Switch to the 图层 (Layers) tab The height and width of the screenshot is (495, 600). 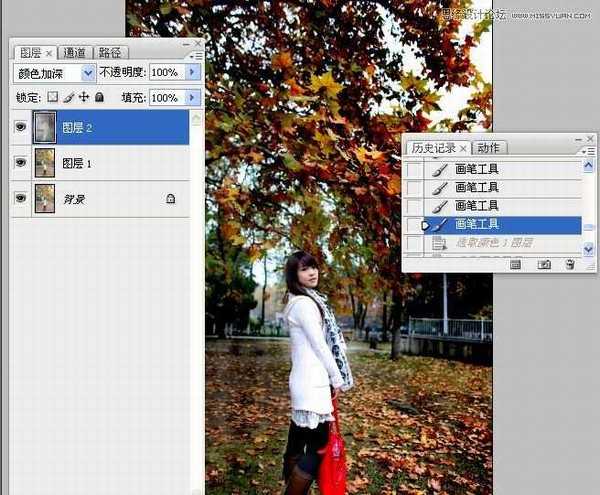31,53
